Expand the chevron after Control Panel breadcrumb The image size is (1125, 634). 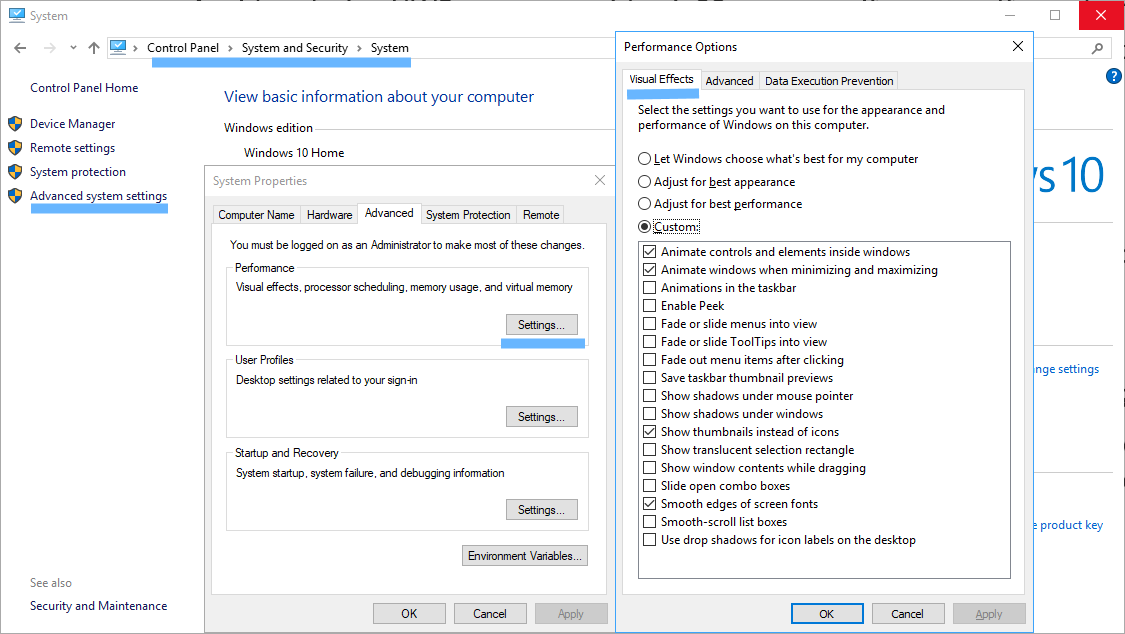pyautogui.click(x=230, y=48)
